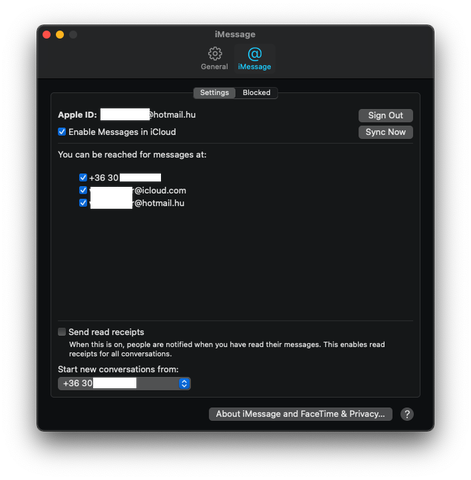471x480 pixels.
Task: Click the yellow minimize window button
Action: coord(60,34)
